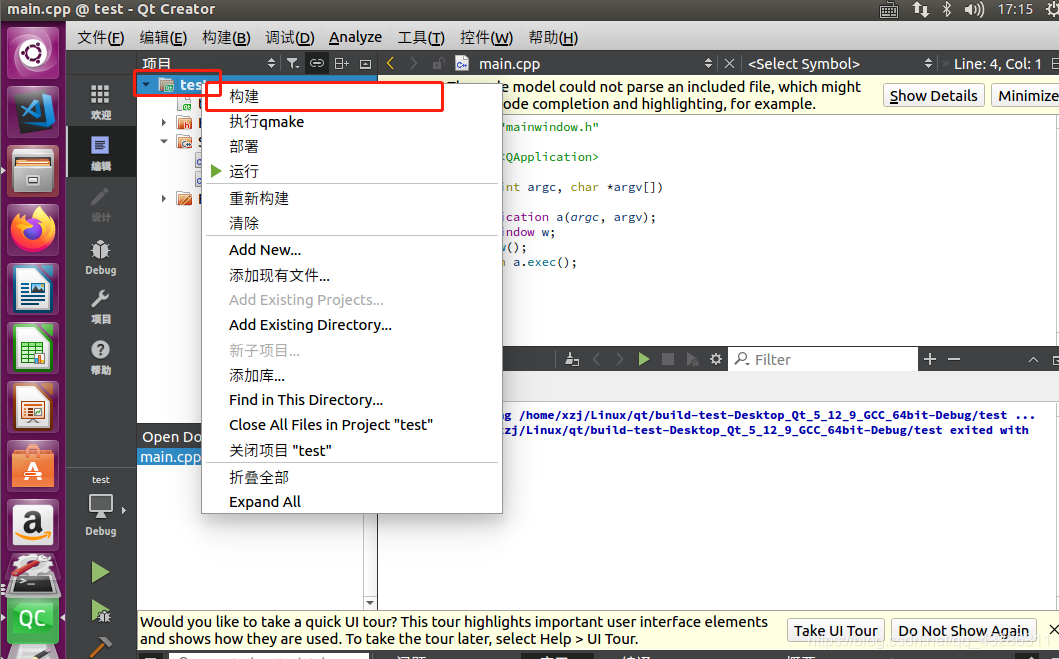This screenshot has height=659, width=1059.
Task: Filter the project tree
Action: coord(292,63)
